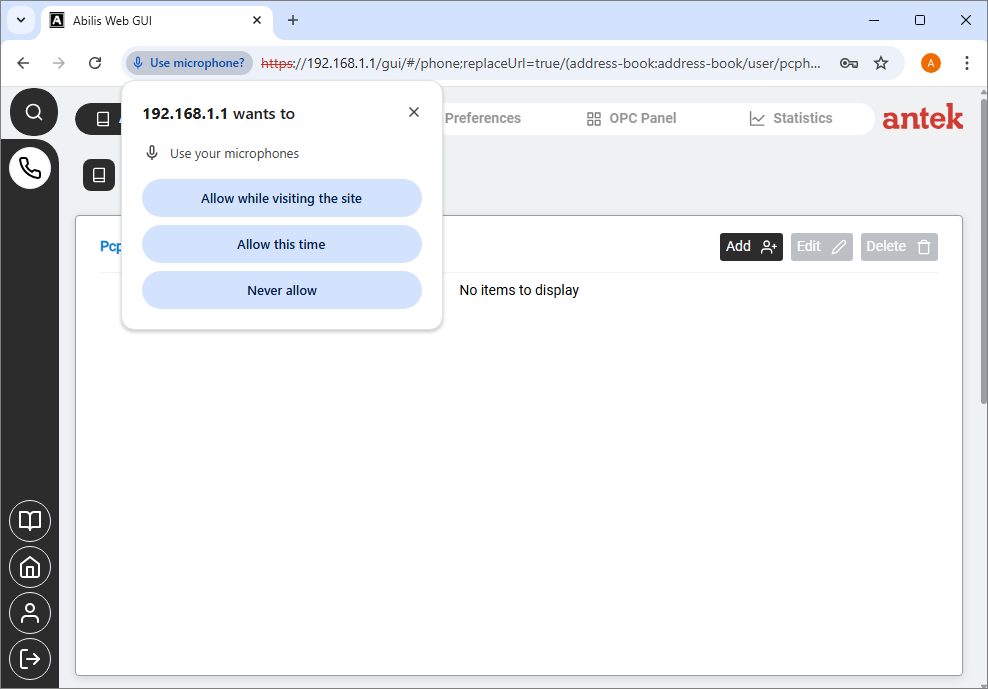Open the phone icon in sidebar
988x689 pixels.
click(30, 168)
